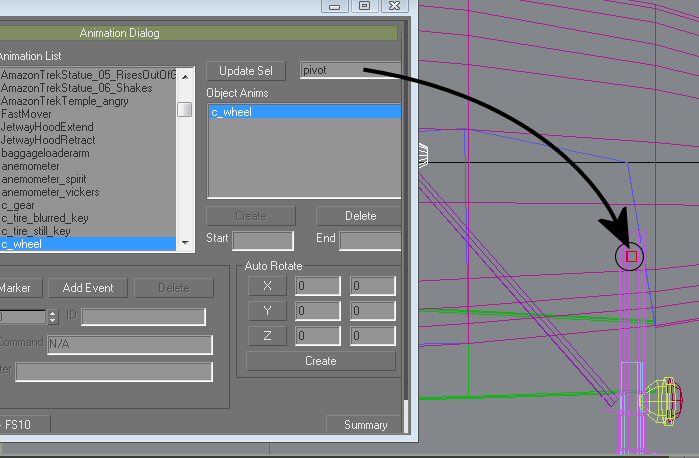The width and height of the screenshot is (699, 458).
Task: Click the pivot name field
Action: coord(350,71)
